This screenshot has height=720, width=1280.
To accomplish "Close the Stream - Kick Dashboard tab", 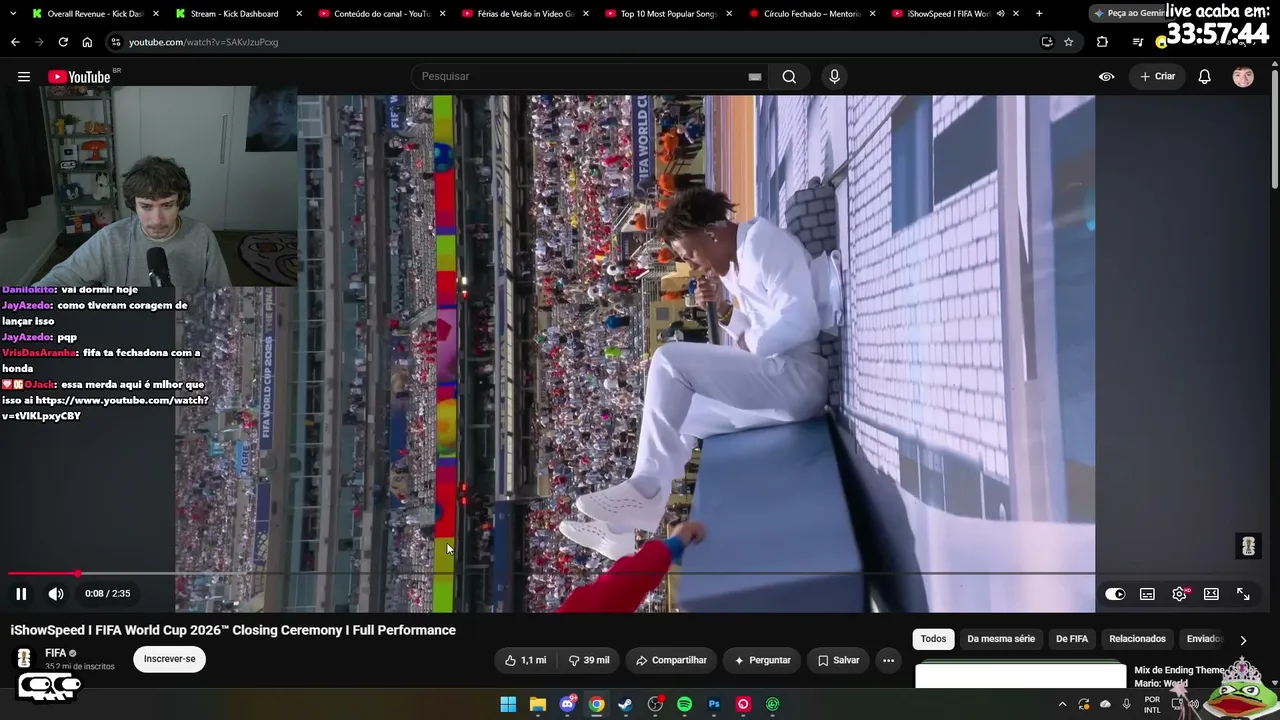I will tap(299, 14).
